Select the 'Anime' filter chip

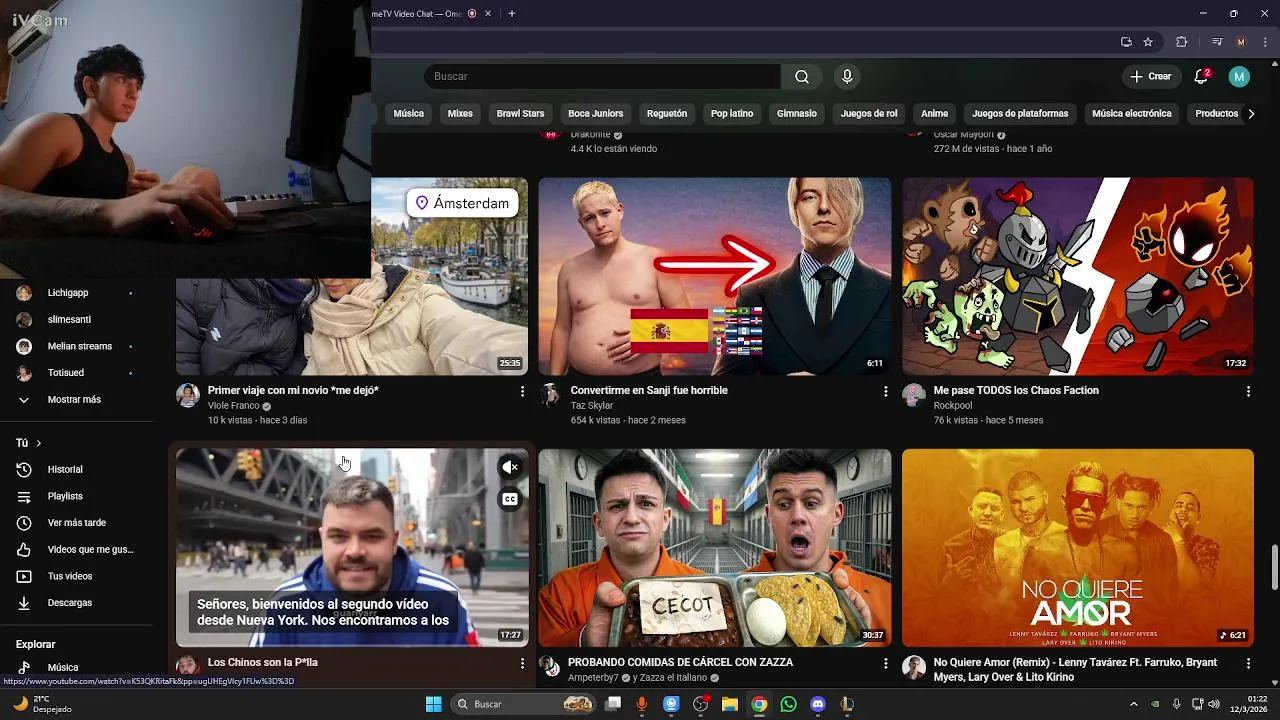click(935, 114)
